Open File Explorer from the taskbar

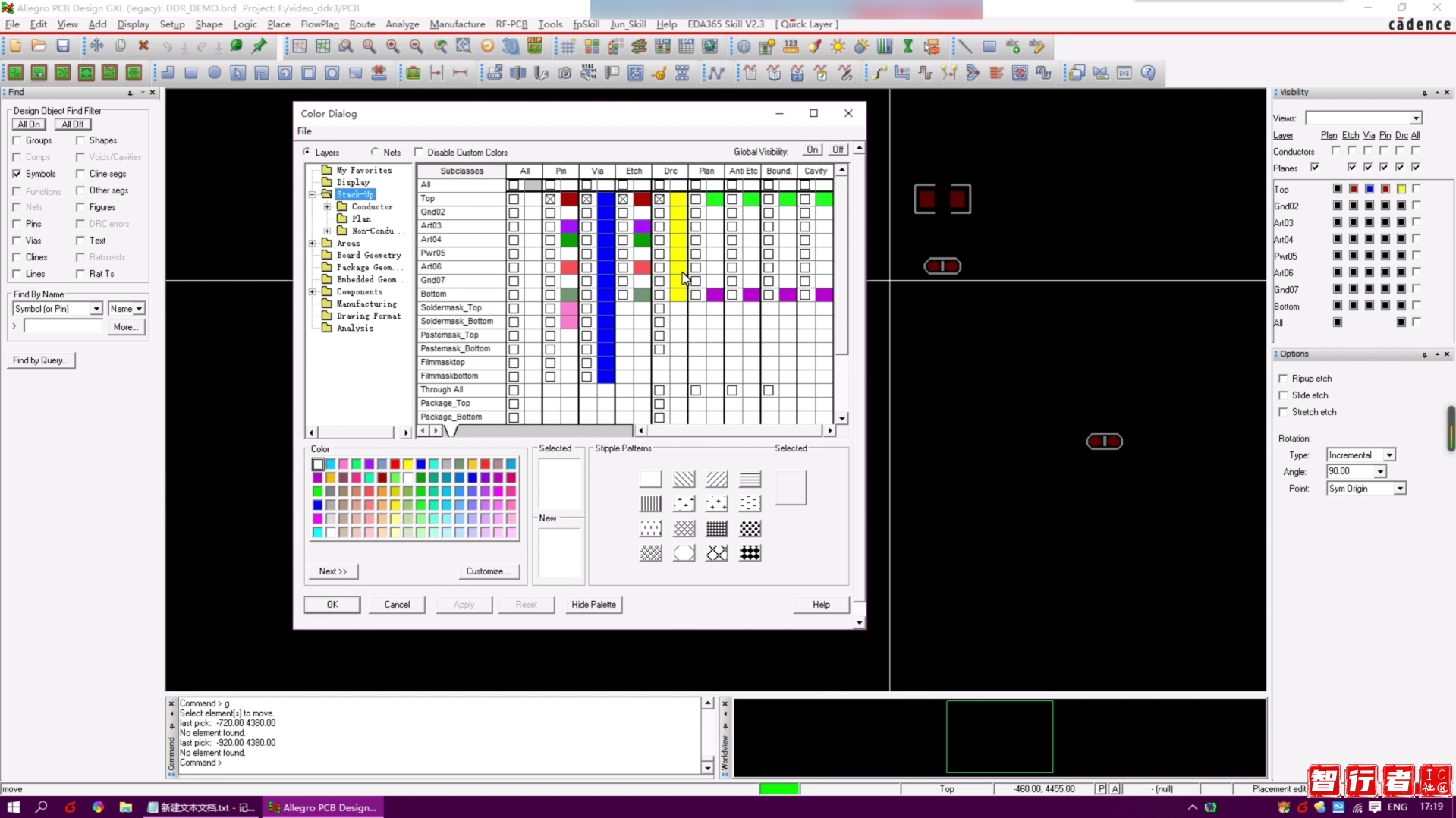click(x=125, y=807)
